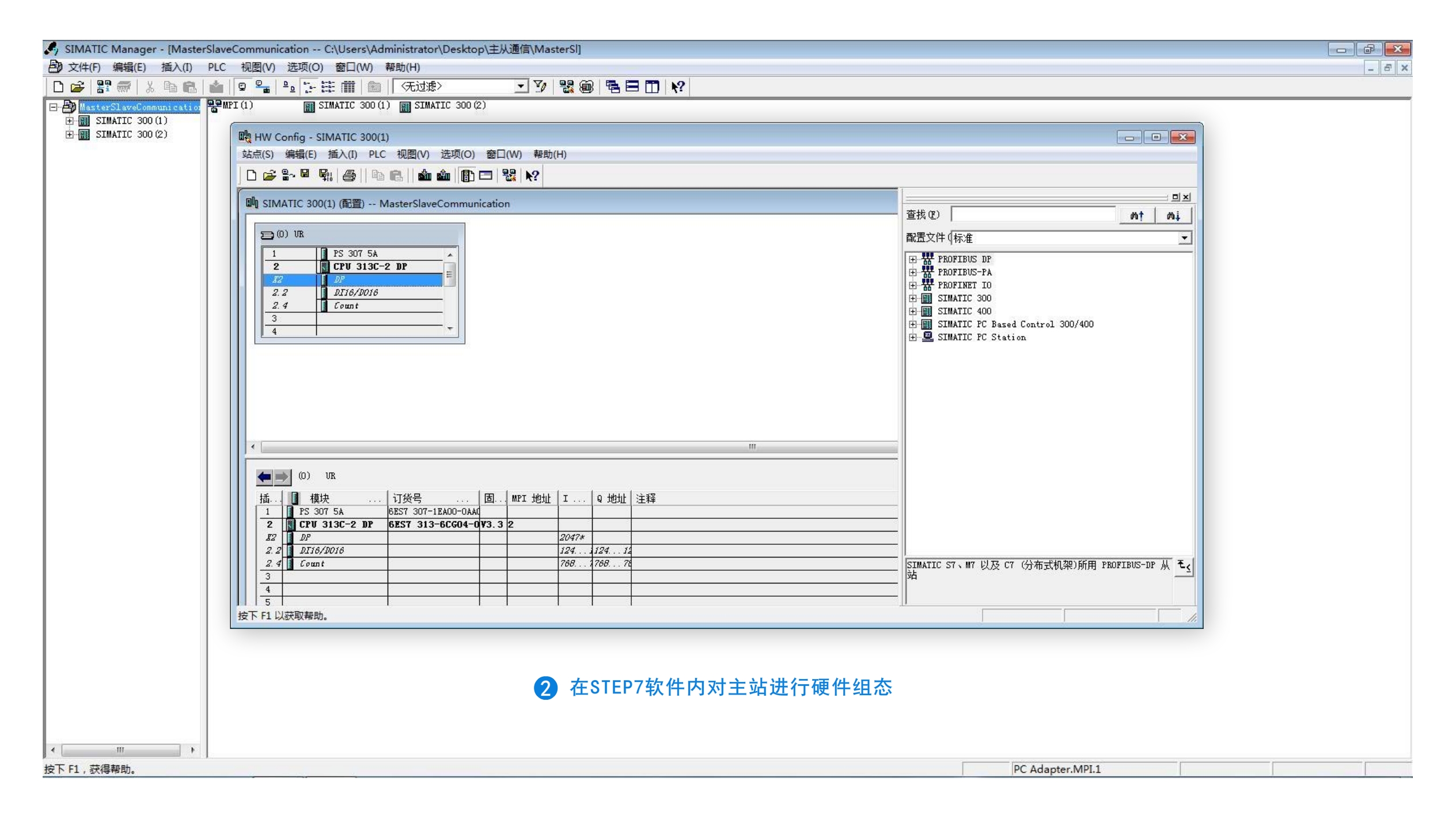Click Save and Compile icon in HW Config
This screenshot has width=1456, height=819.
[325, 176]
